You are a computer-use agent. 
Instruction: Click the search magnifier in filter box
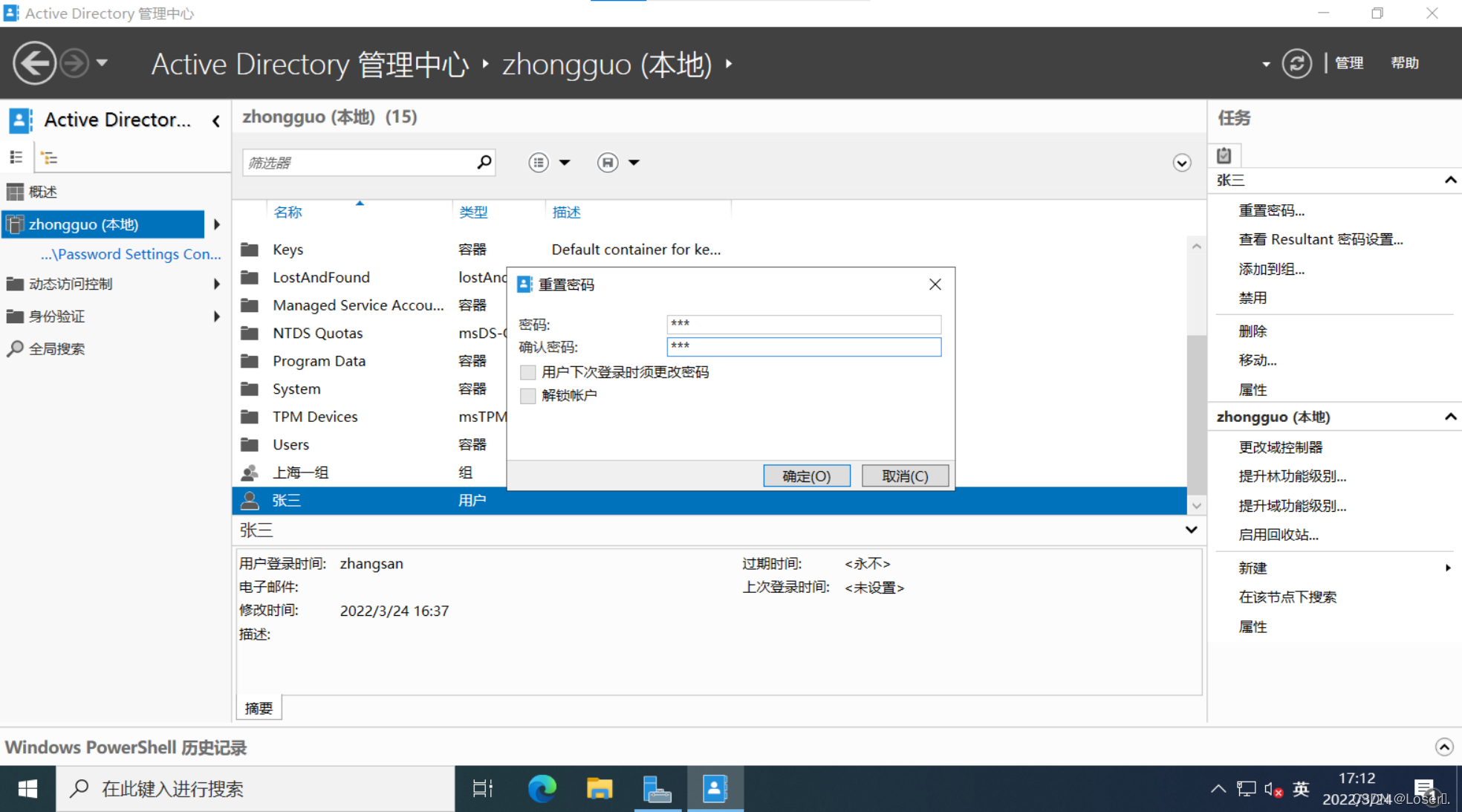tap(484, 162)
